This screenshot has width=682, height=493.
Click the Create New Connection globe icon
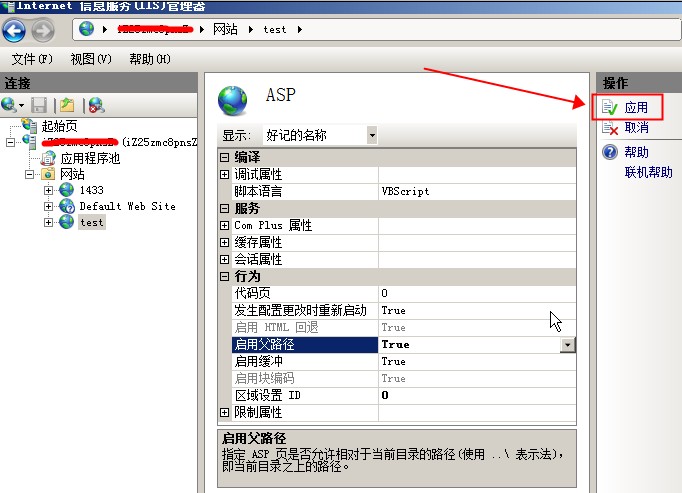tap(10, 105)
